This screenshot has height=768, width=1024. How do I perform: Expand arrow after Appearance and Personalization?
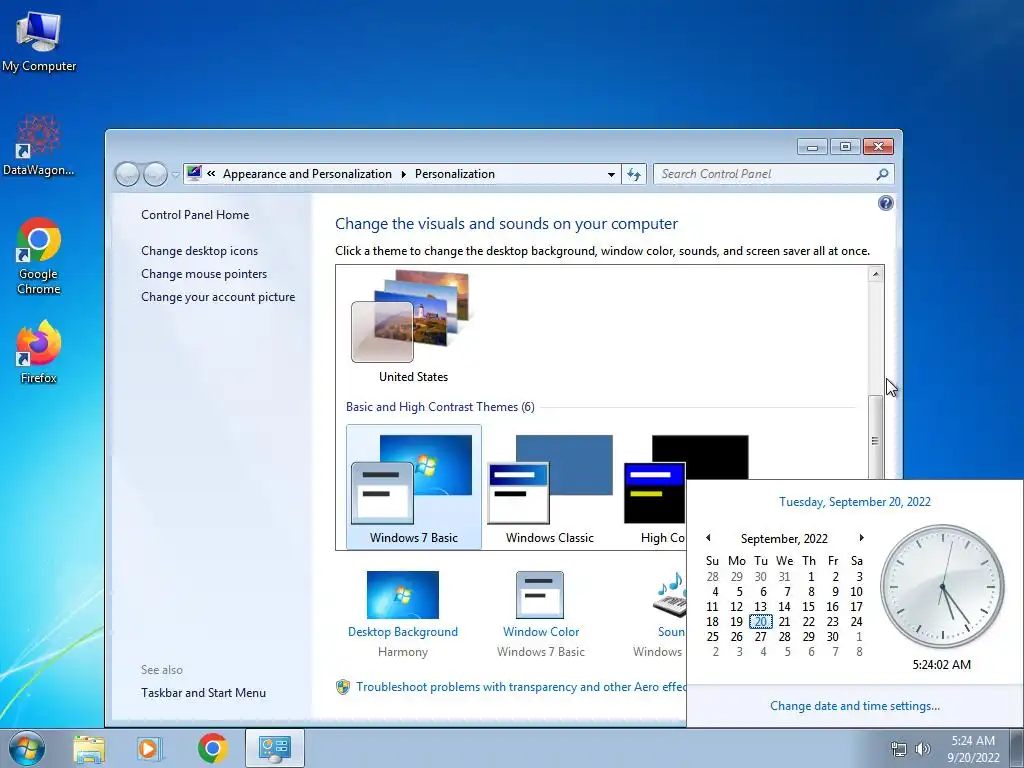(403, 174)
